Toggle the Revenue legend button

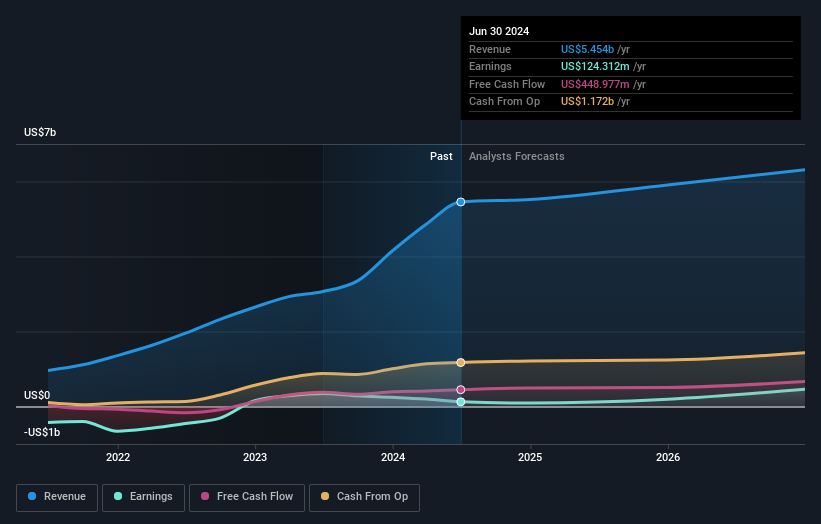(x=57, y=497)
